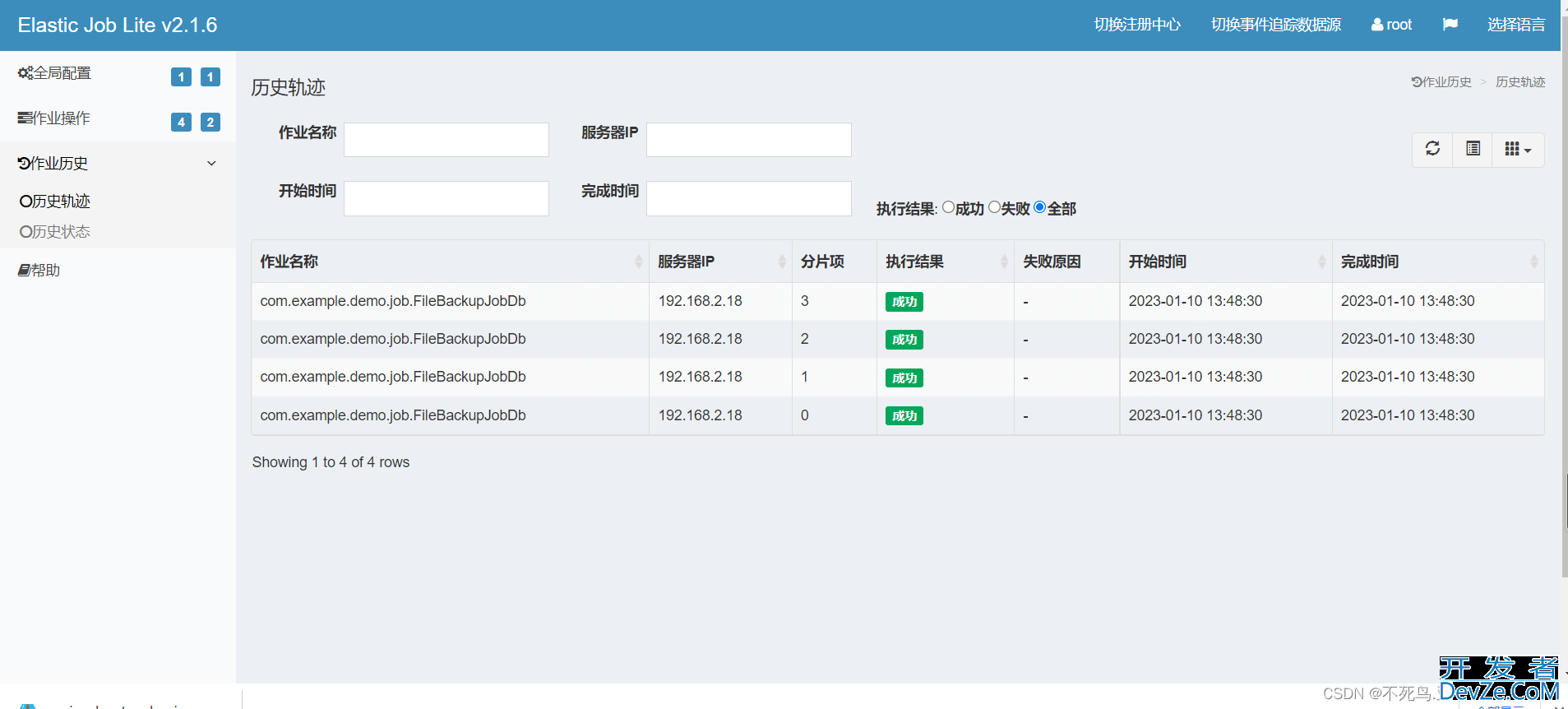Click 历史轨迹 breadcrumb item
Viewport: 1568px width, 709px height.
pyautogui.click(x=1520, y=82)
